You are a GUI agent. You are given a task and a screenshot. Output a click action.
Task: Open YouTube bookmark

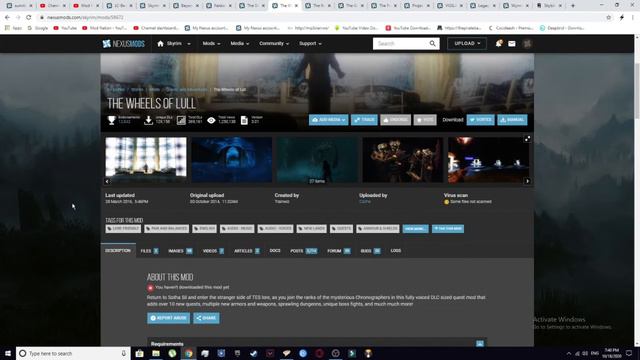pyautogui.click(x=65, y=28)
